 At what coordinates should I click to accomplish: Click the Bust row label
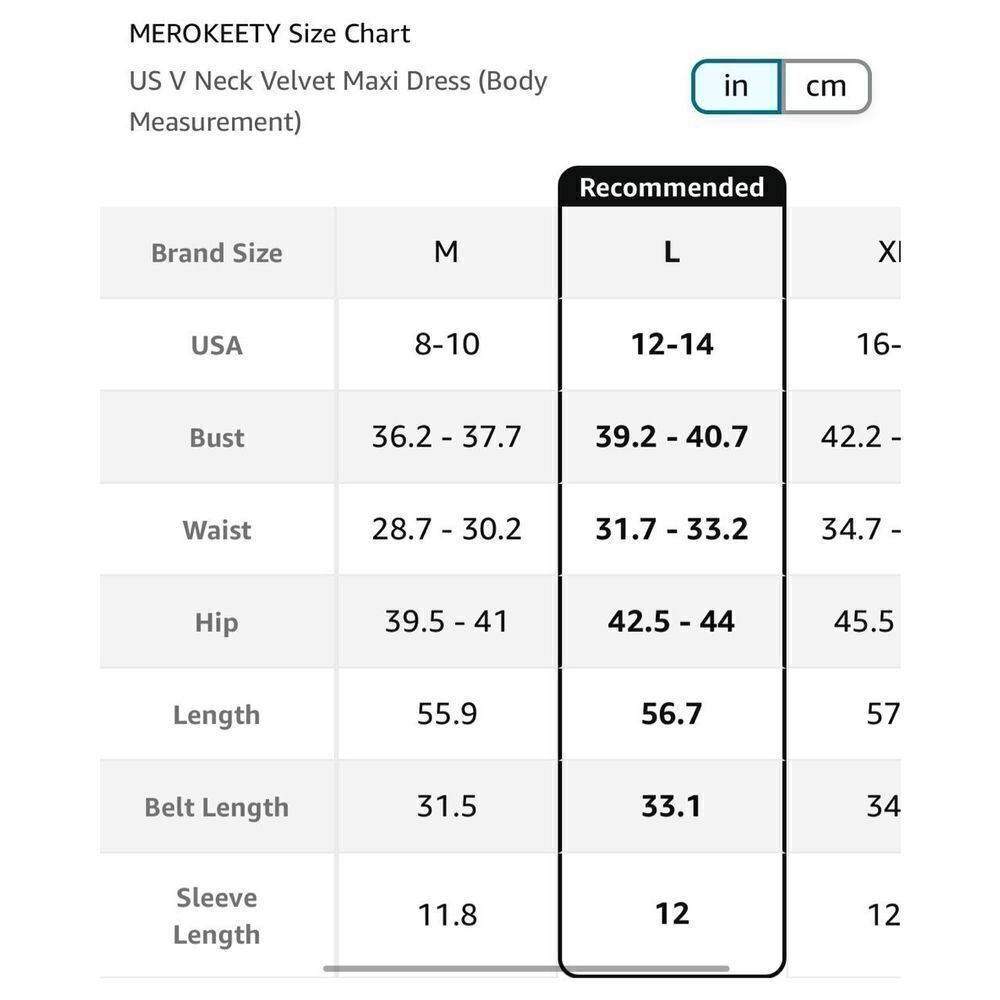tap(217, 438)
